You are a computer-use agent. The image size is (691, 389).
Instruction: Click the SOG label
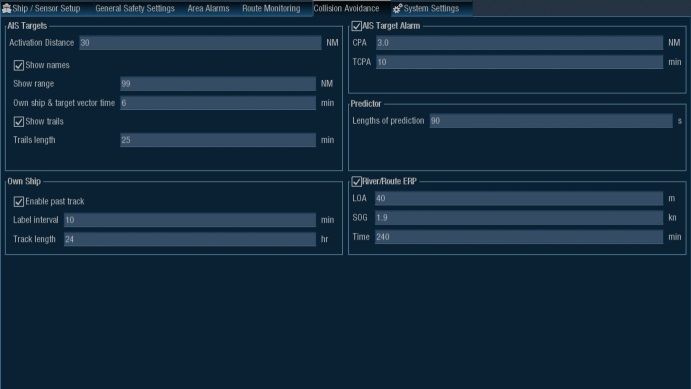360,218
